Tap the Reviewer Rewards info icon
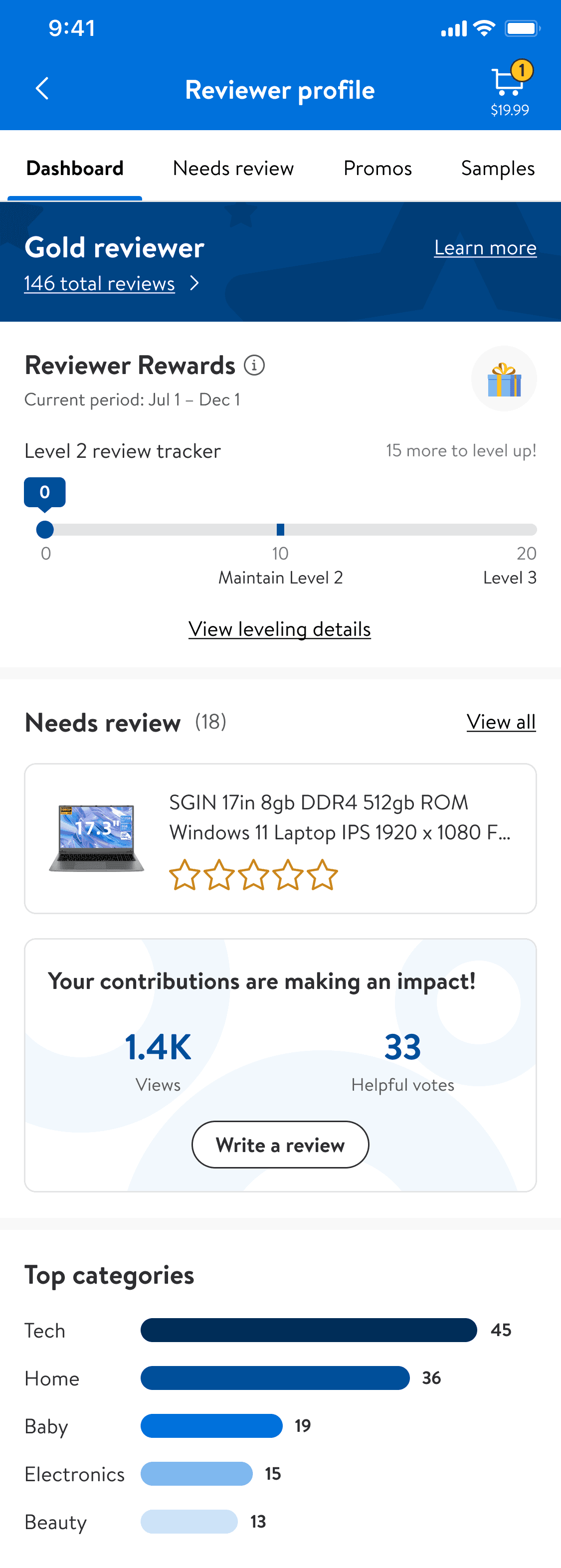This screenshot has height=1568, width=561. pos(254,365)
